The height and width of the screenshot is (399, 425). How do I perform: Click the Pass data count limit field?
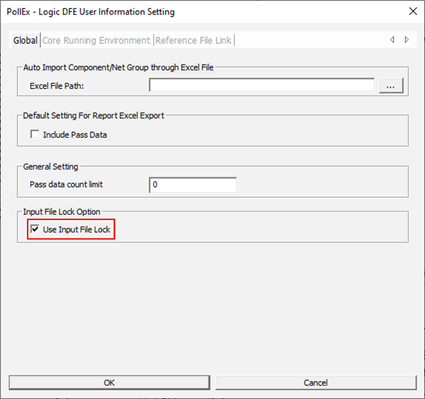pyautogui.click(x=193, y=185)
